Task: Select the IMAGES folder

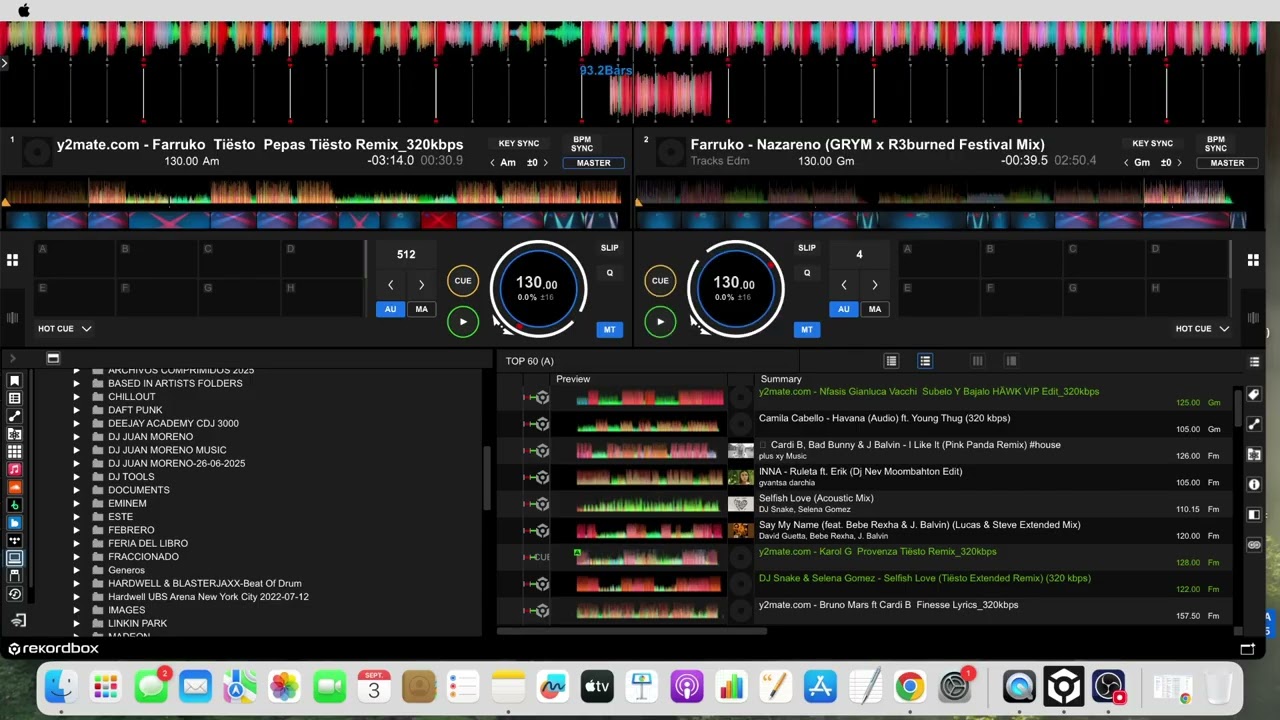Action: (x=127, y=610)
